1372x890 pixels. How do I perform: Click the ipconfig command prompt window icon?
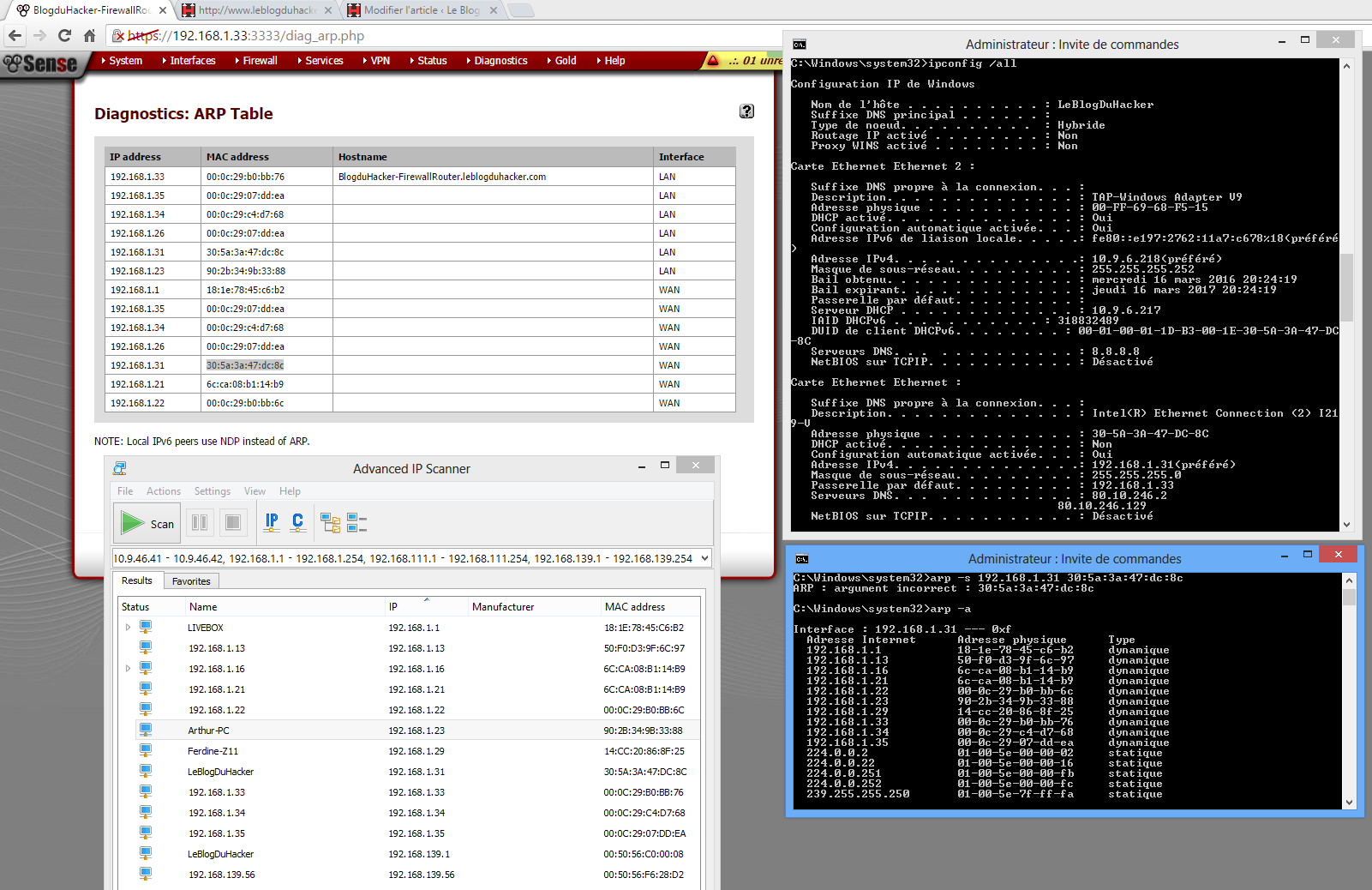(800, 44)
